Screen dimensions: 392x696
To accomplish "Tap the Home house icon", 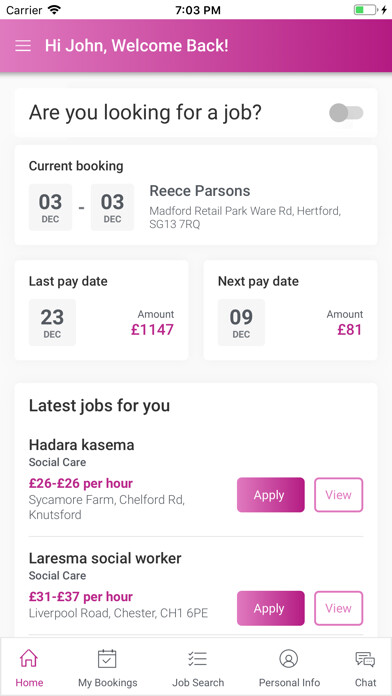I will (29, 658).
